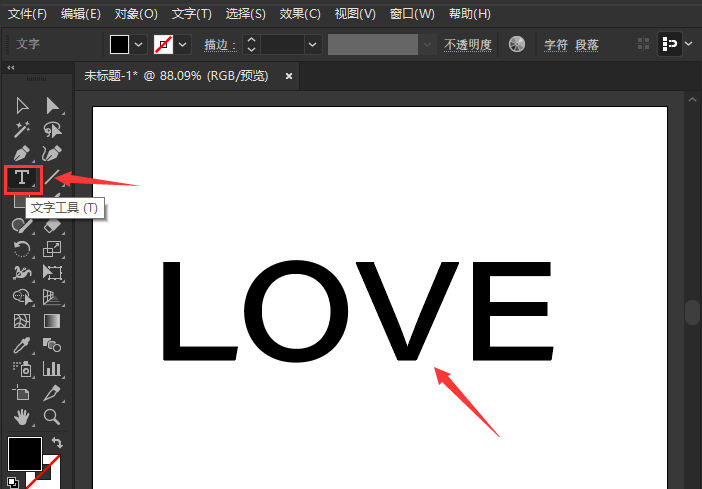Select the Hand tool
The image size is (702, 489).
tap(22, 417)
